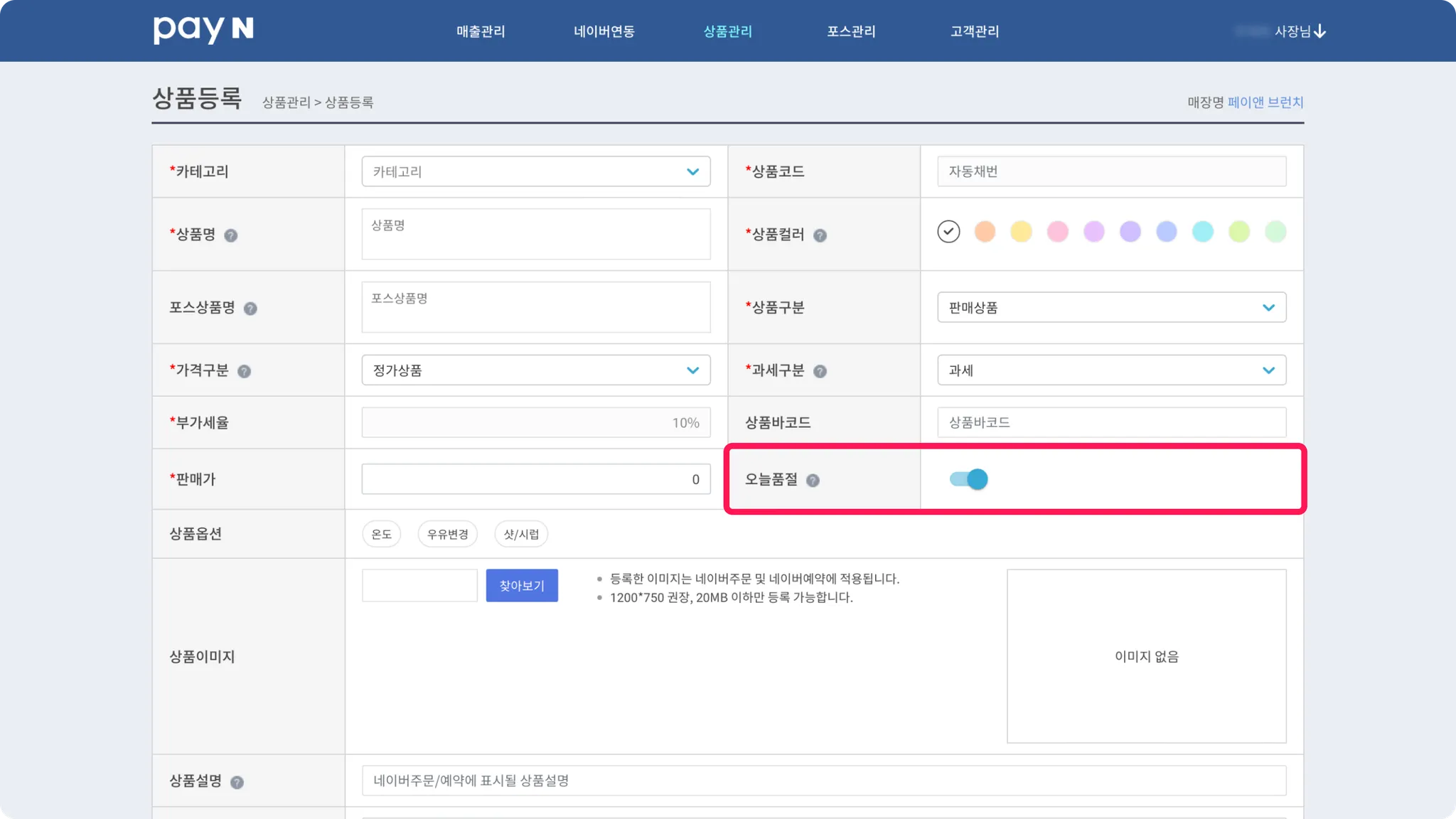The height and width of the screenshot is (819, 1456).
Task: Select the 우유변경 product option chip
Action: [x=447, y=534]
